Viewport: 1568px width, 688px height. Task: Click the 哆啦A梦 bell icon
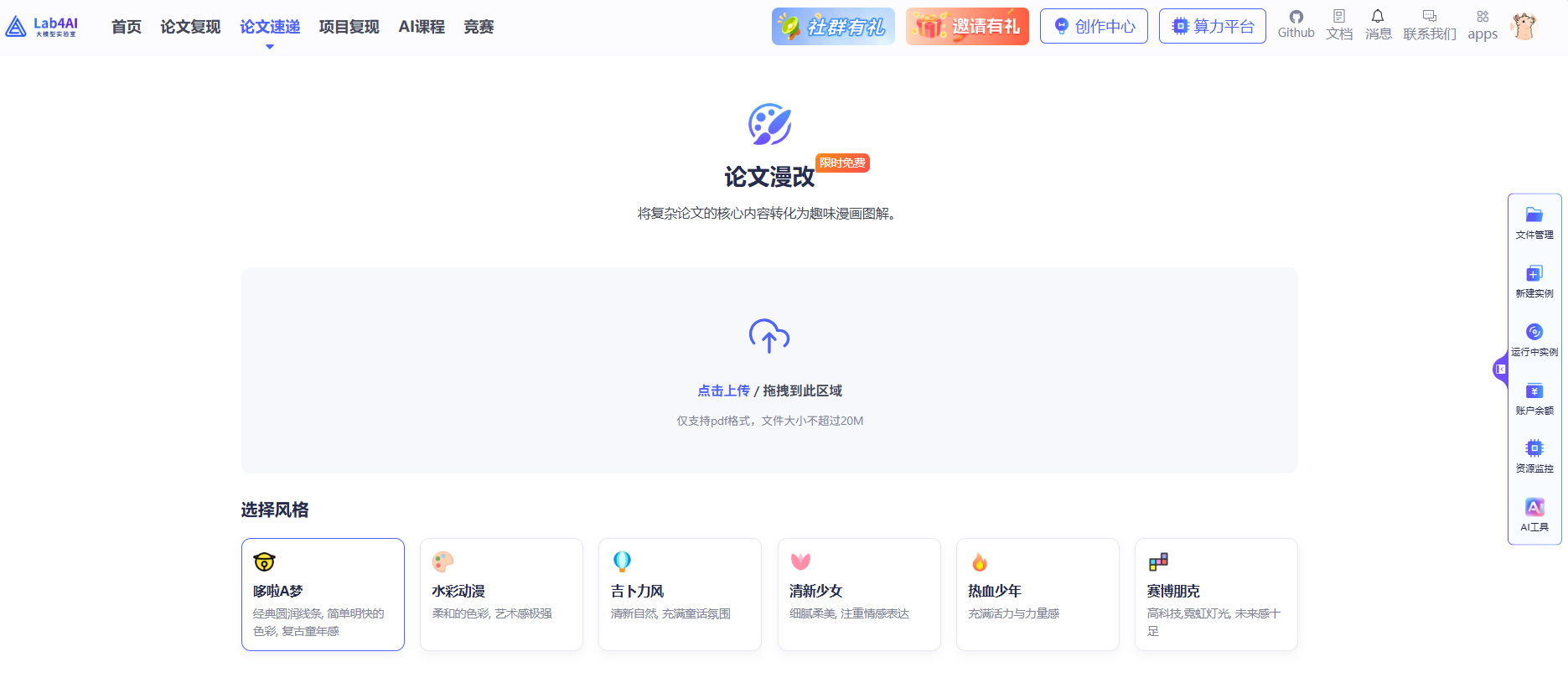coord(264,561)
